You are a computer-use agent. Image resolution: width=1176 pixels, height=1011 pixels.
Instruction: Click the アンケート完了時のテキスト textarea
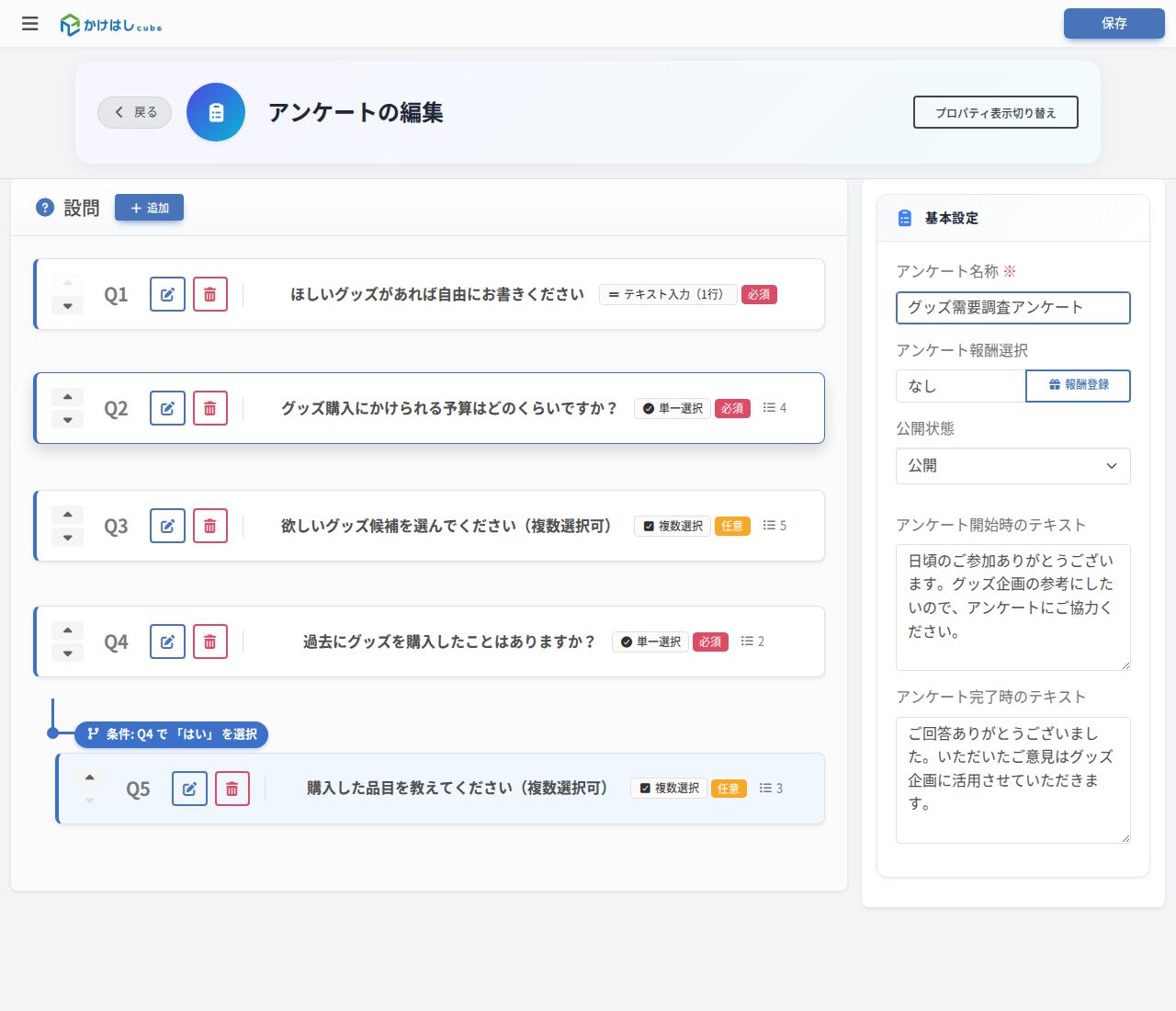pyautogui.click(x=1012, y=780)
